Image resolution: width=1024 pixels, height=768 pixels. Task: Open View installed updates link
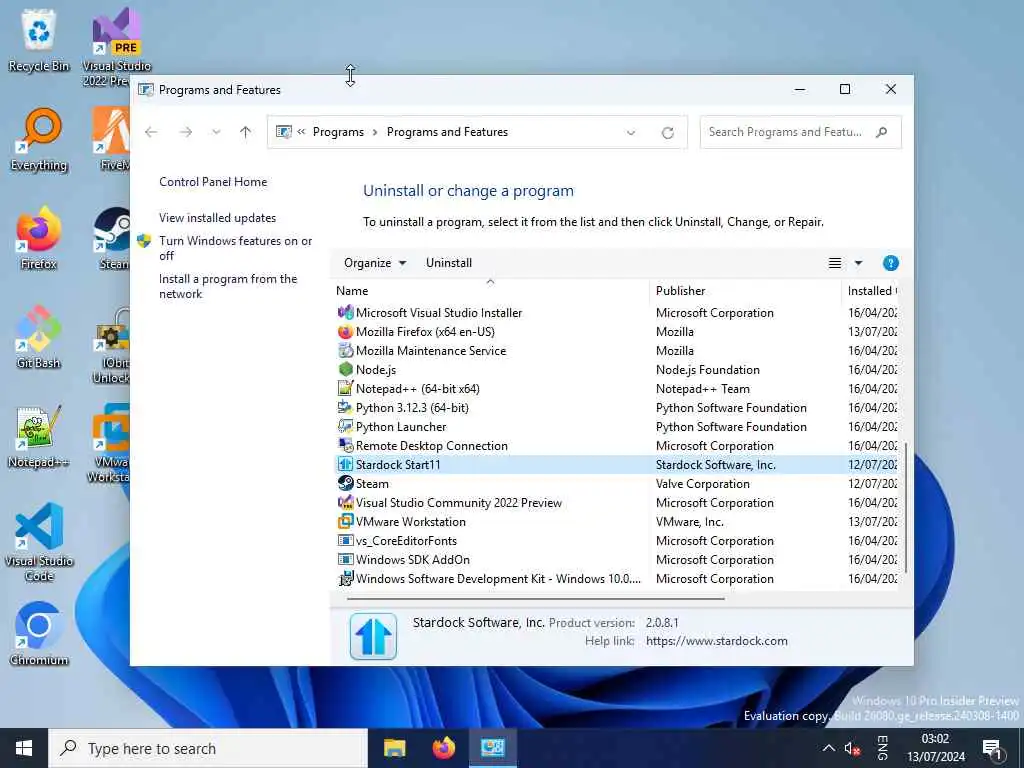click(x=217, y=218)
